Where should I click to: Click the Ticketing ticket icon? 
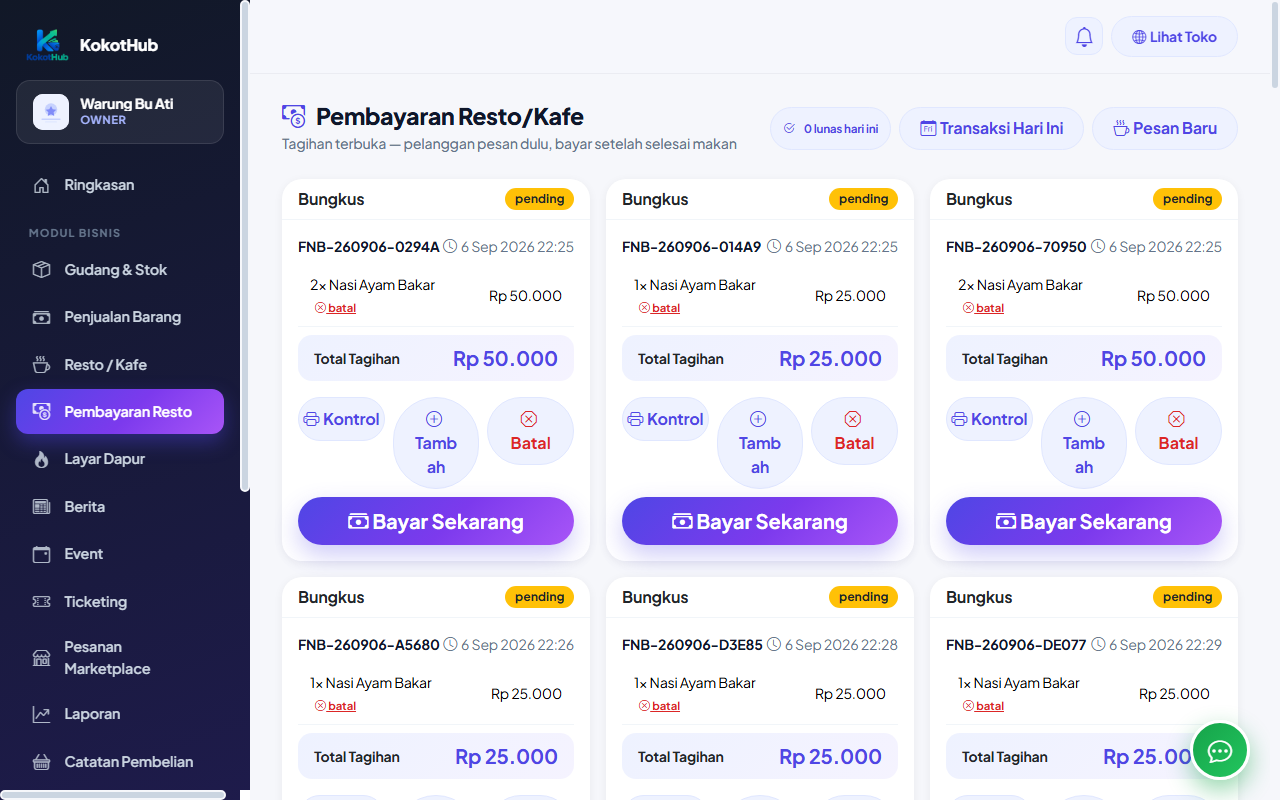[41, 602]
